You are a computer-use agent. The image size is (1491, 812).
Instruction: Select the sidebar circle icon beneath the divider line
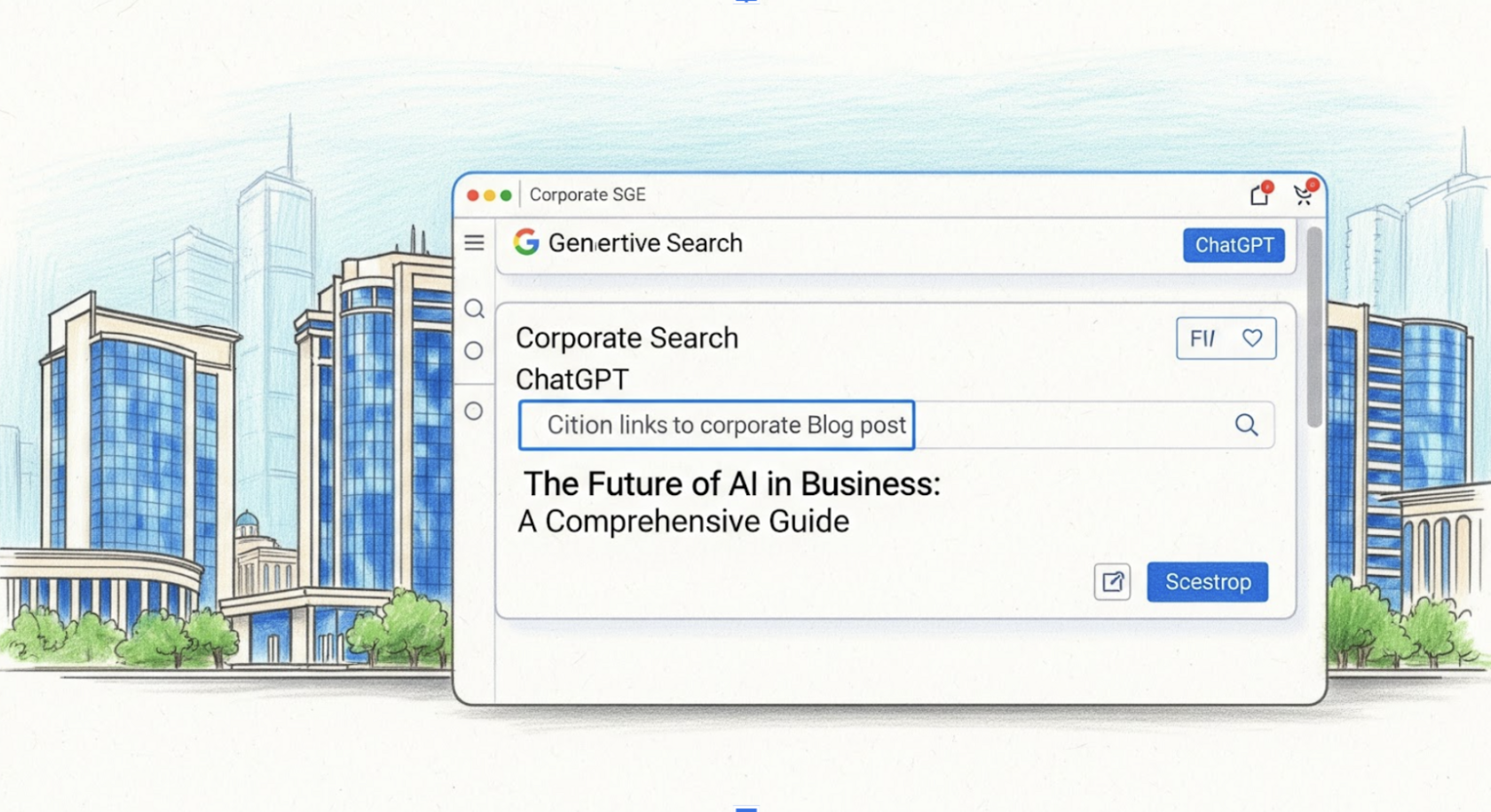(474, 411)
